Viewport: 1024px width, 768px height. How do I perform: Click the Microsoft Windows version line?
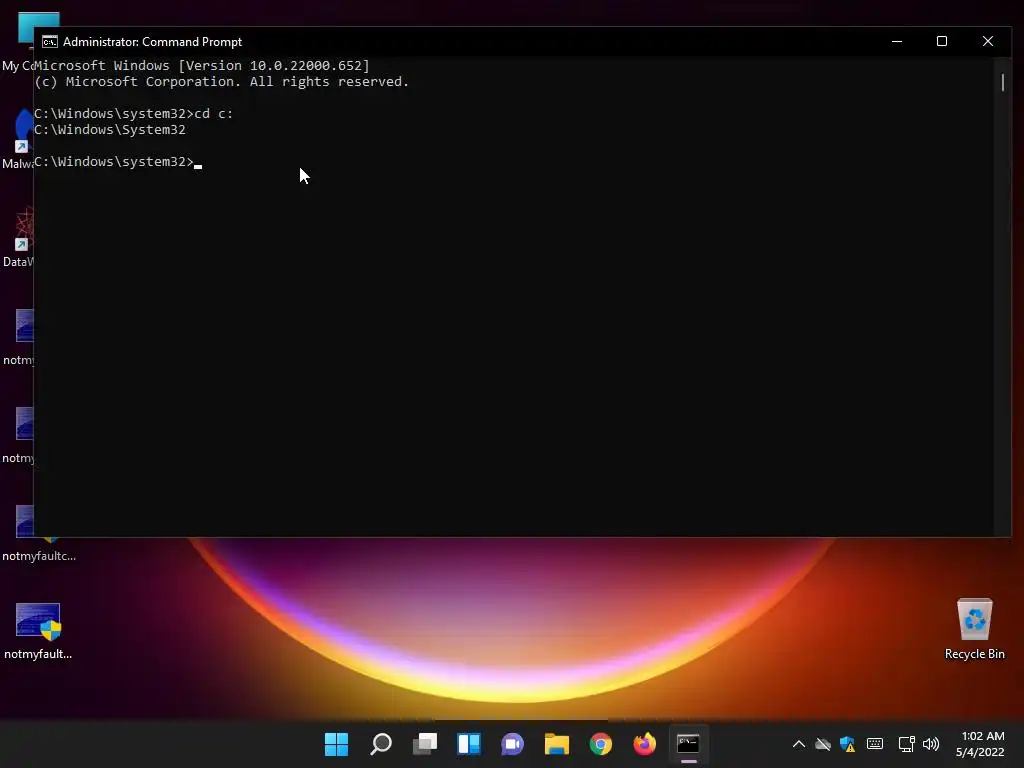(x=202, y=65)
